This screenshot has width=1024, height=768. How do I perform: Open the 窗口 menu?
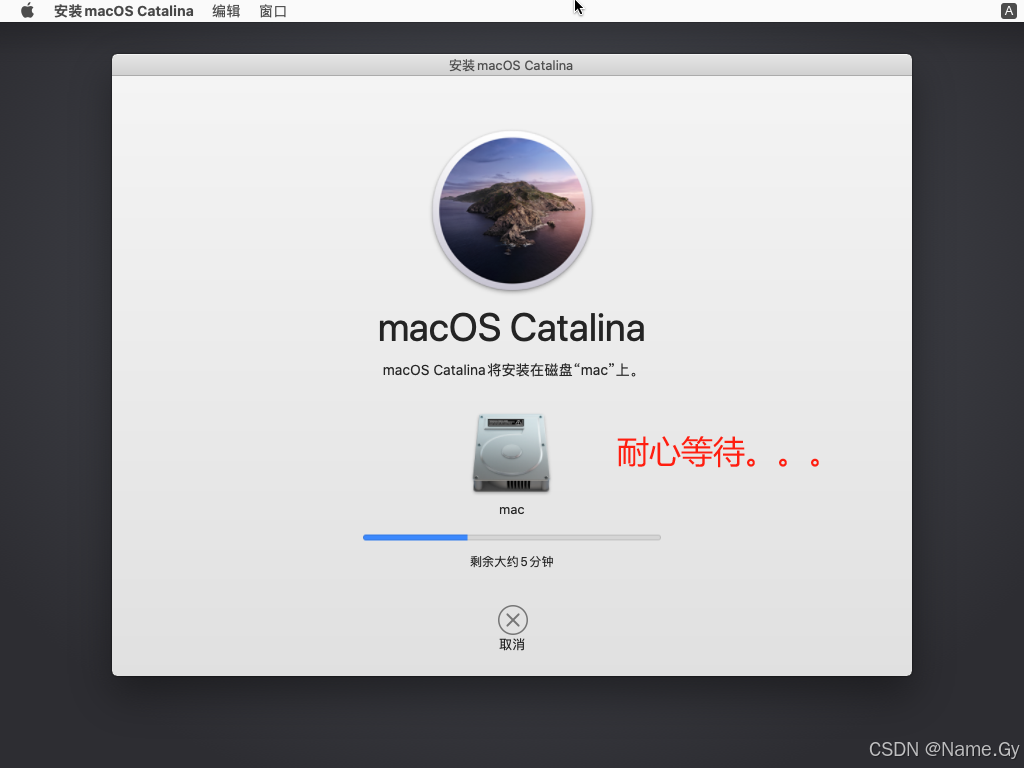click(x=273, y=11)
